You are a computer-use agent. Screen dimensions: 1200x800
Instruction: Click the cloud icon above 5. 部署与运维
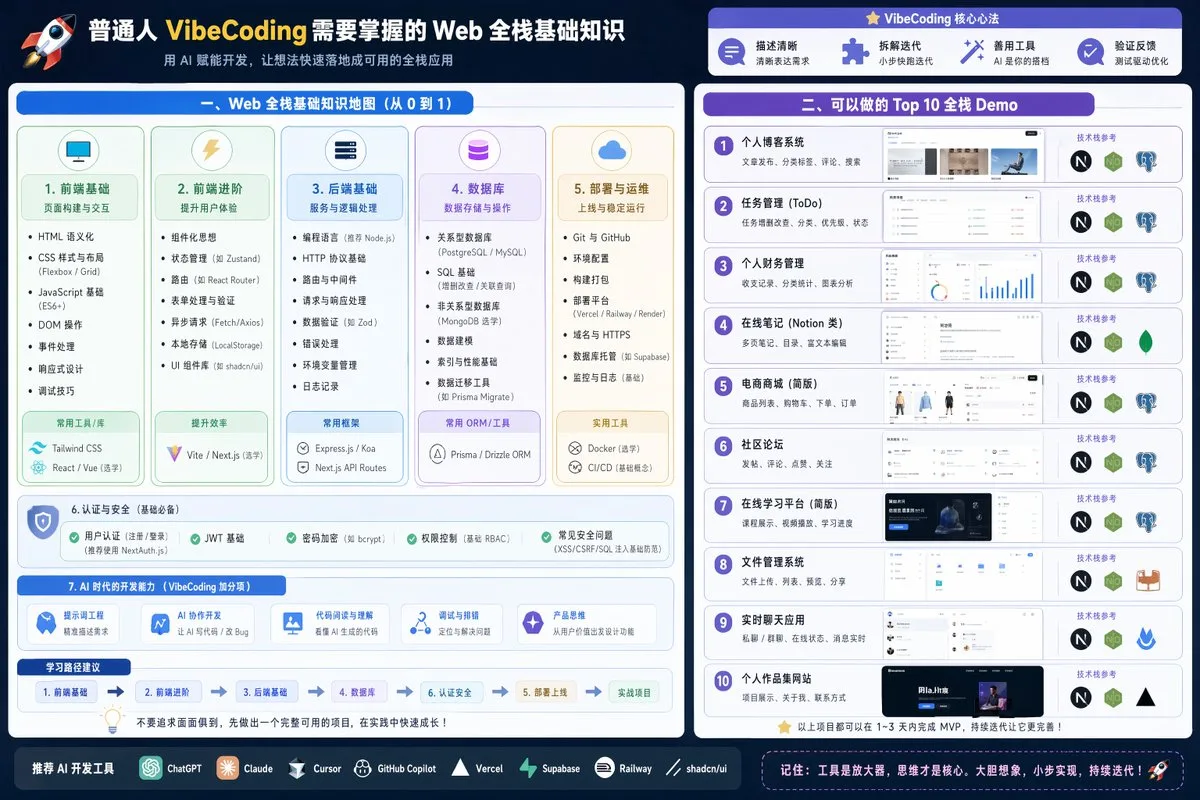coord(610,151)
